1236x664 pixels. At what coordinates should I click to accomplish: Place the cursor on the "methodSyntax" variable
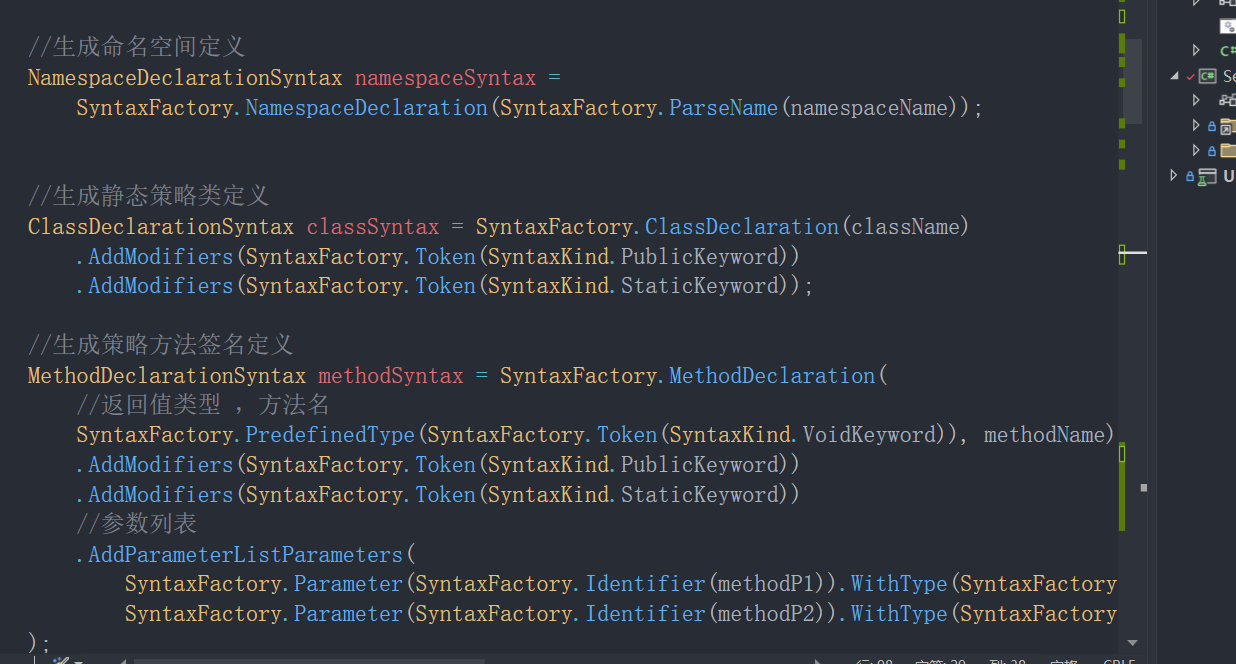point(390,375)
